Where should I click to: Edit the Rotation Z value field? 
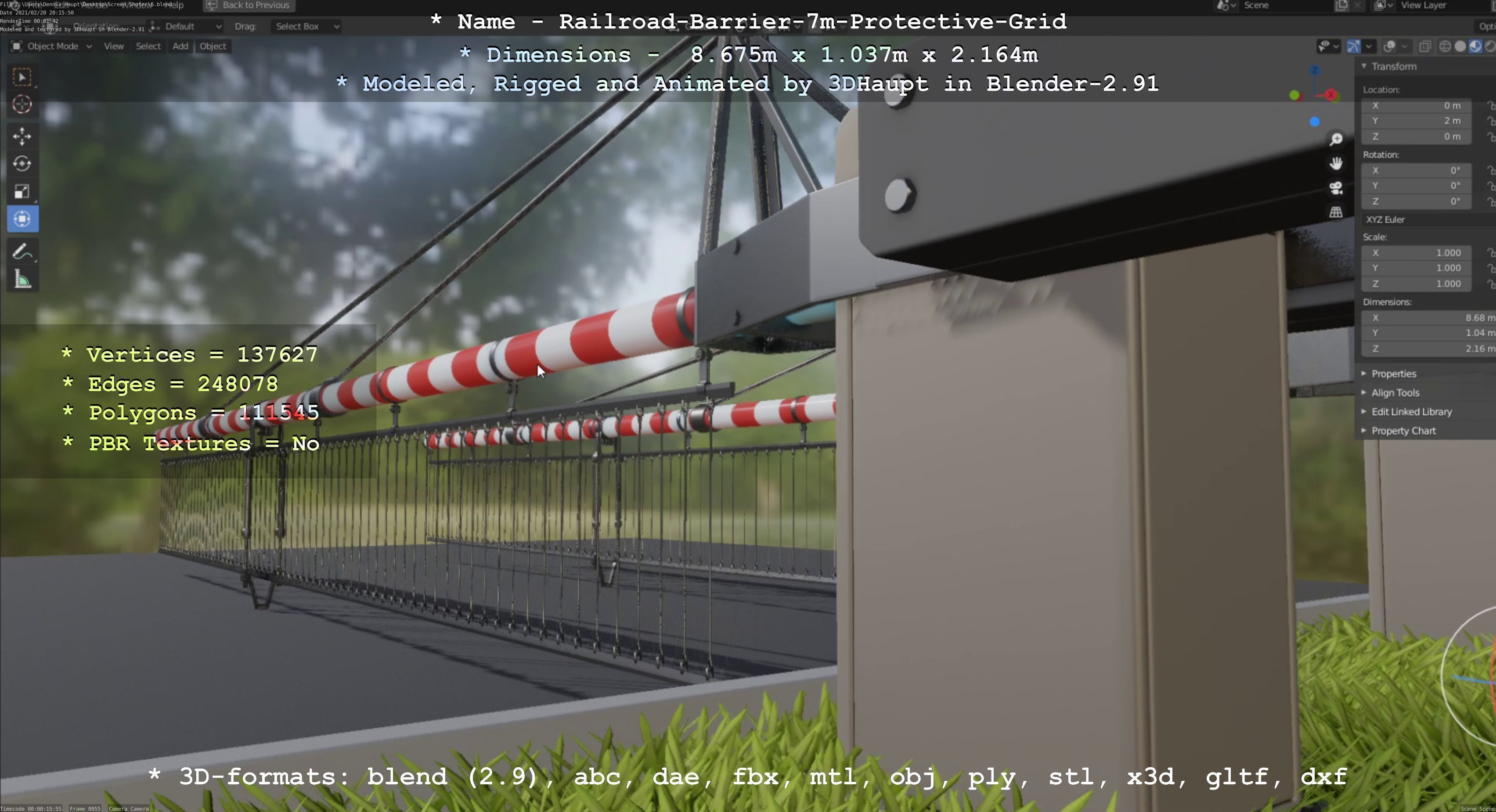pos(1417,201)
